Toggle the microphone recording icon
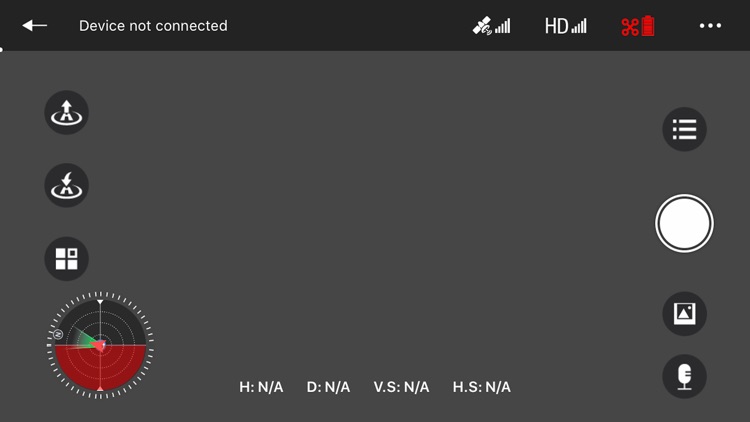This screenshot has width=750, height=422. [684, 377]
